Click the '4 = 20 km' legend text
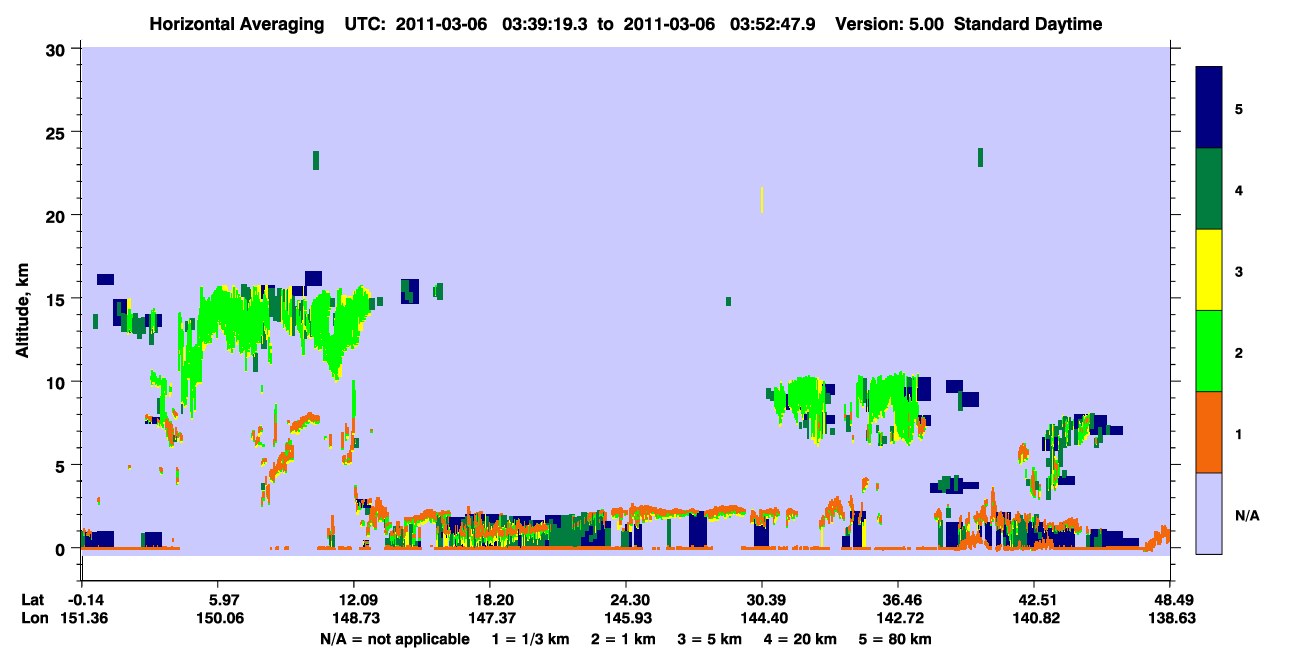Viewport: 1300px width, 667px height. click(x=799, y=639)
